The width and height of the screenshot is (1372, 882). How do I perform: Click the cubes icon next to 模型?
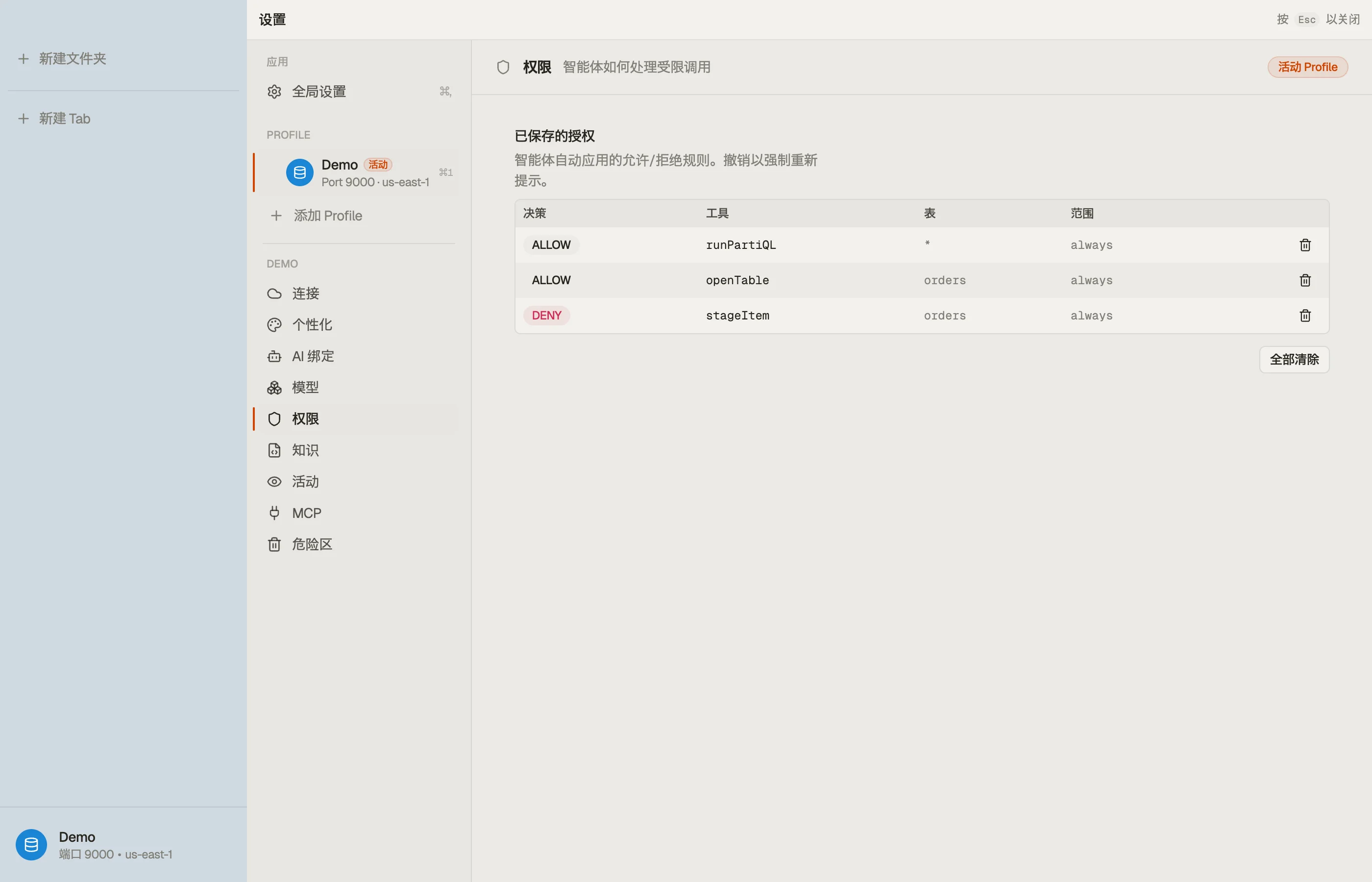coord(274,388)
